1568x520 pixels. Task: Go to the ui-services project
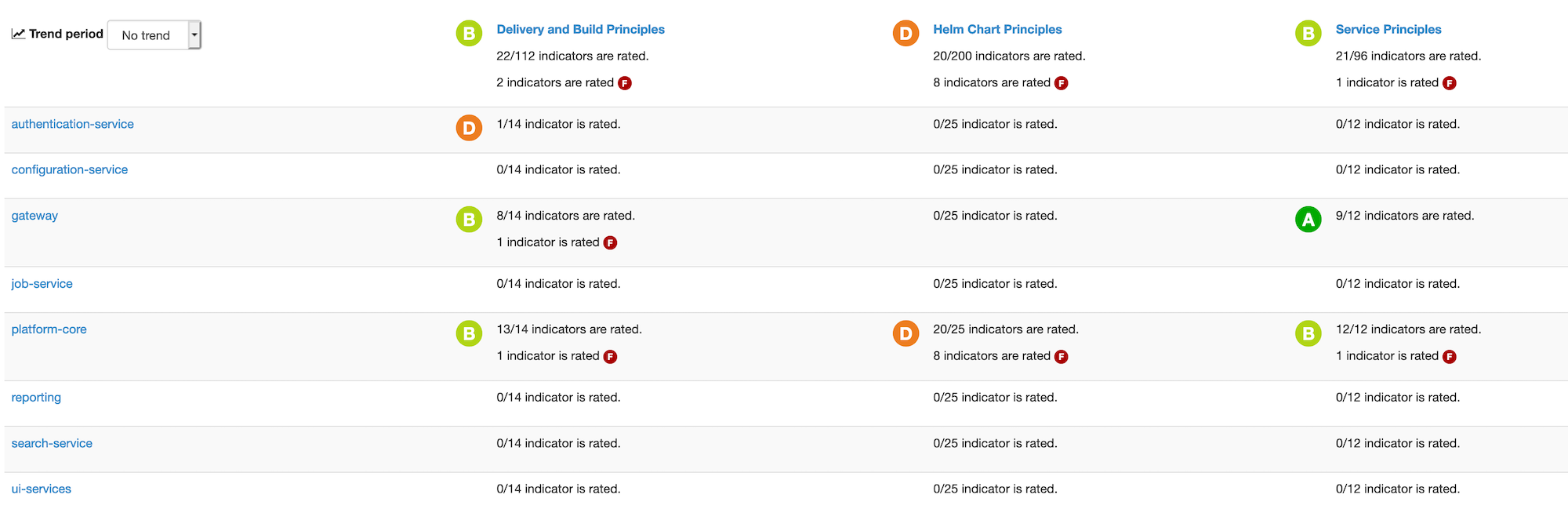[x=41, y=489]
